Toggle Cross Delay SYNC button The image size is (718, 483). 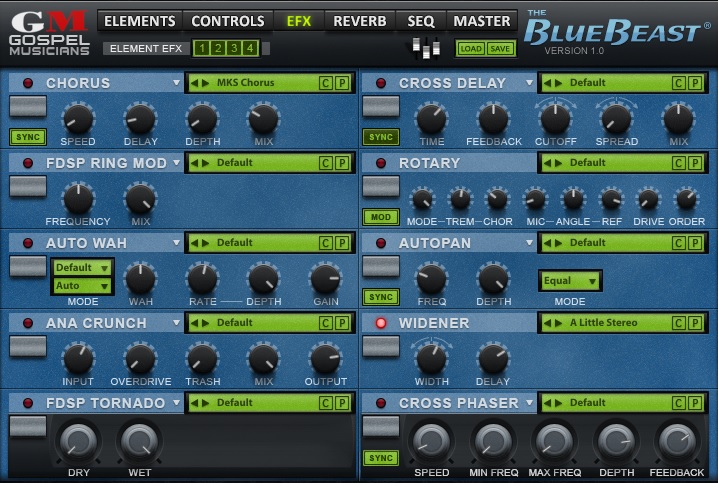coord(381,137)
